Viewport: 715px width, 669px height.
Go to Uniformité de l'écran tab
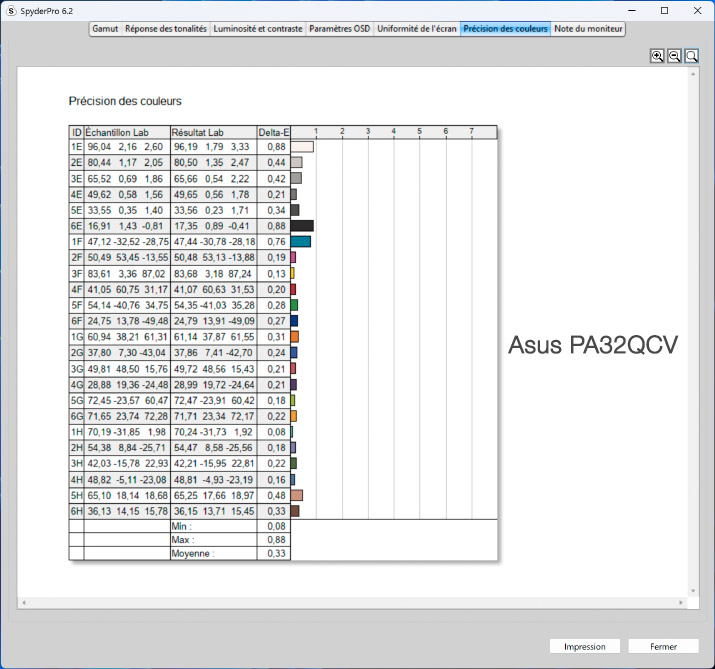(417, 29)
